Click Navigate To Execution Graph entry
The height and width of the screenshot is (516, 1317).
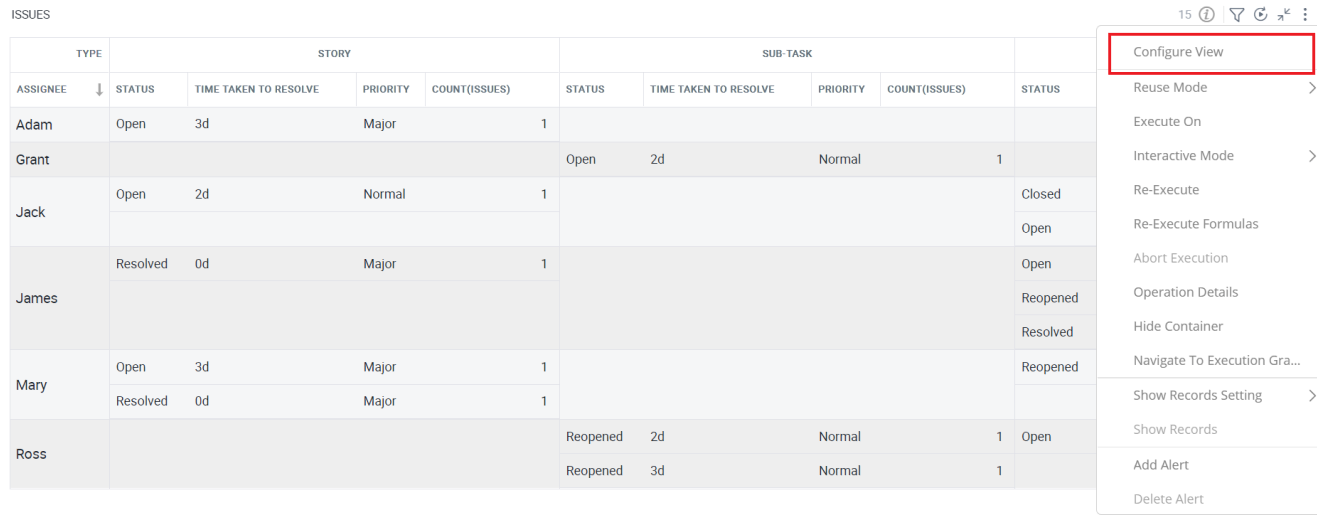(1216, 360)
